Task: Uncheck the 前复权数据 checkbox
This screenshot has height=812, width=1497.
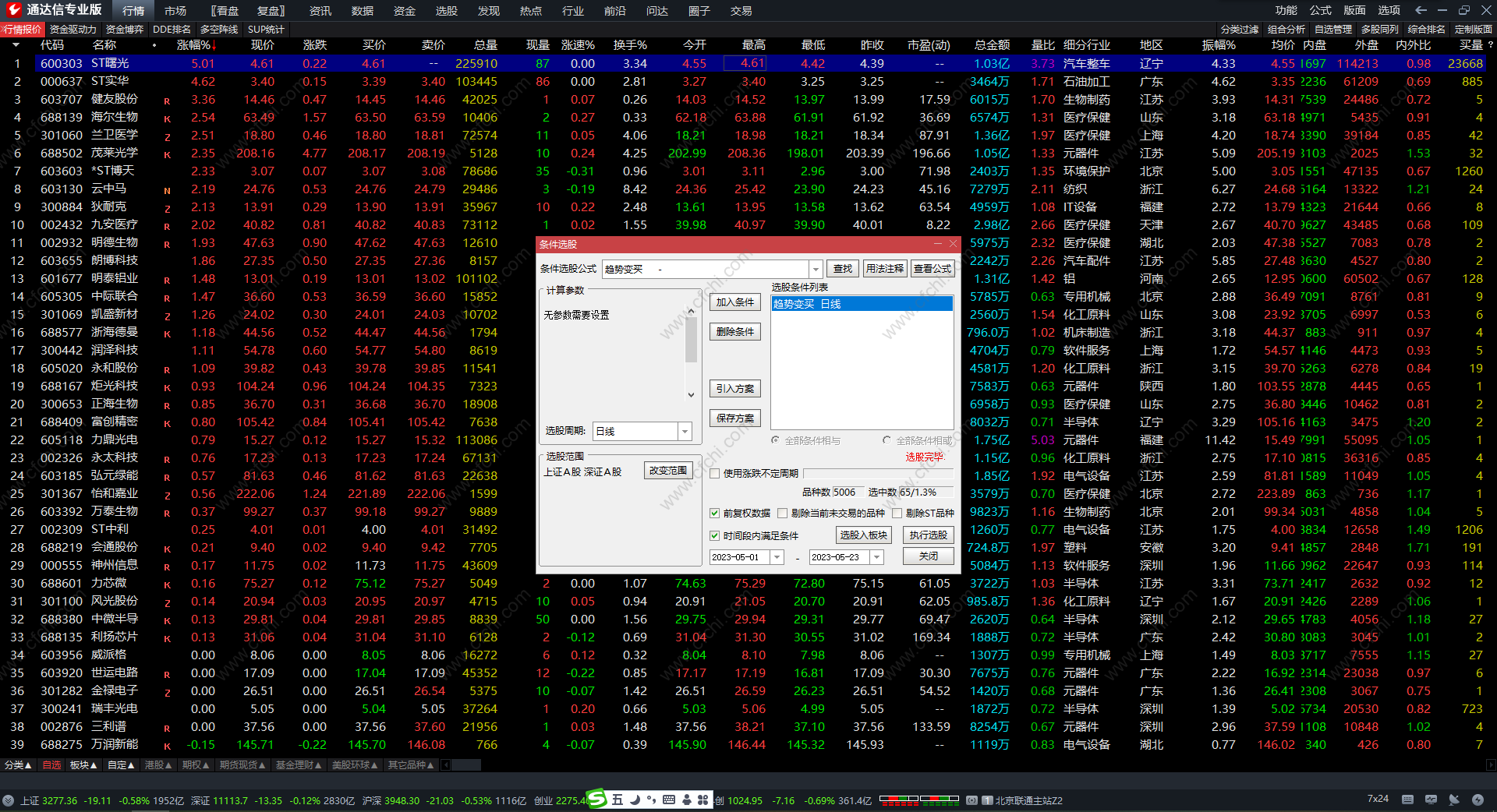Action: [x=714, y=513]
